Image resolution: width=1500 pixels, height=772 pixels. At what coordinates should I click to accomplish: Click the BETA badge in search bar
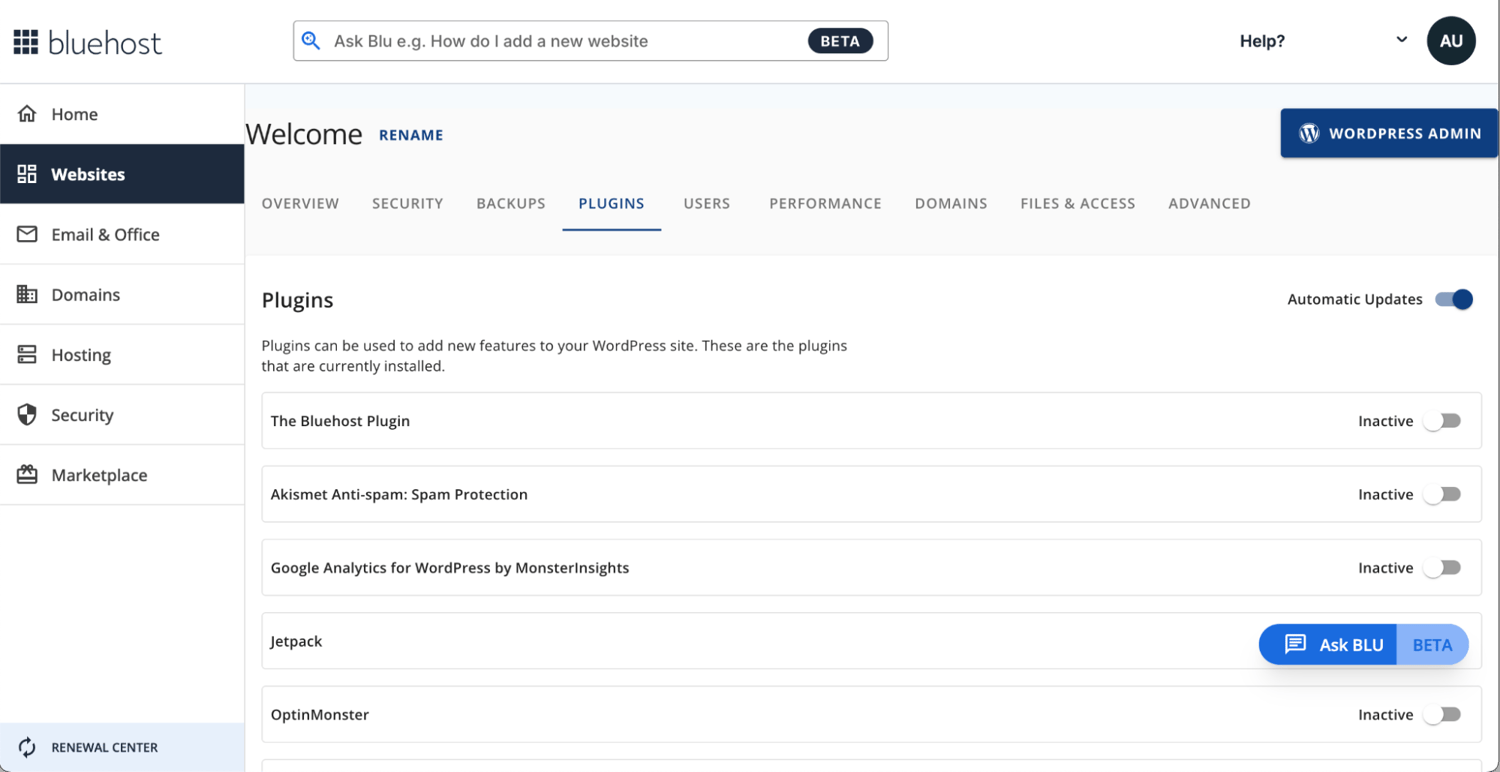(x=840, y=41)
